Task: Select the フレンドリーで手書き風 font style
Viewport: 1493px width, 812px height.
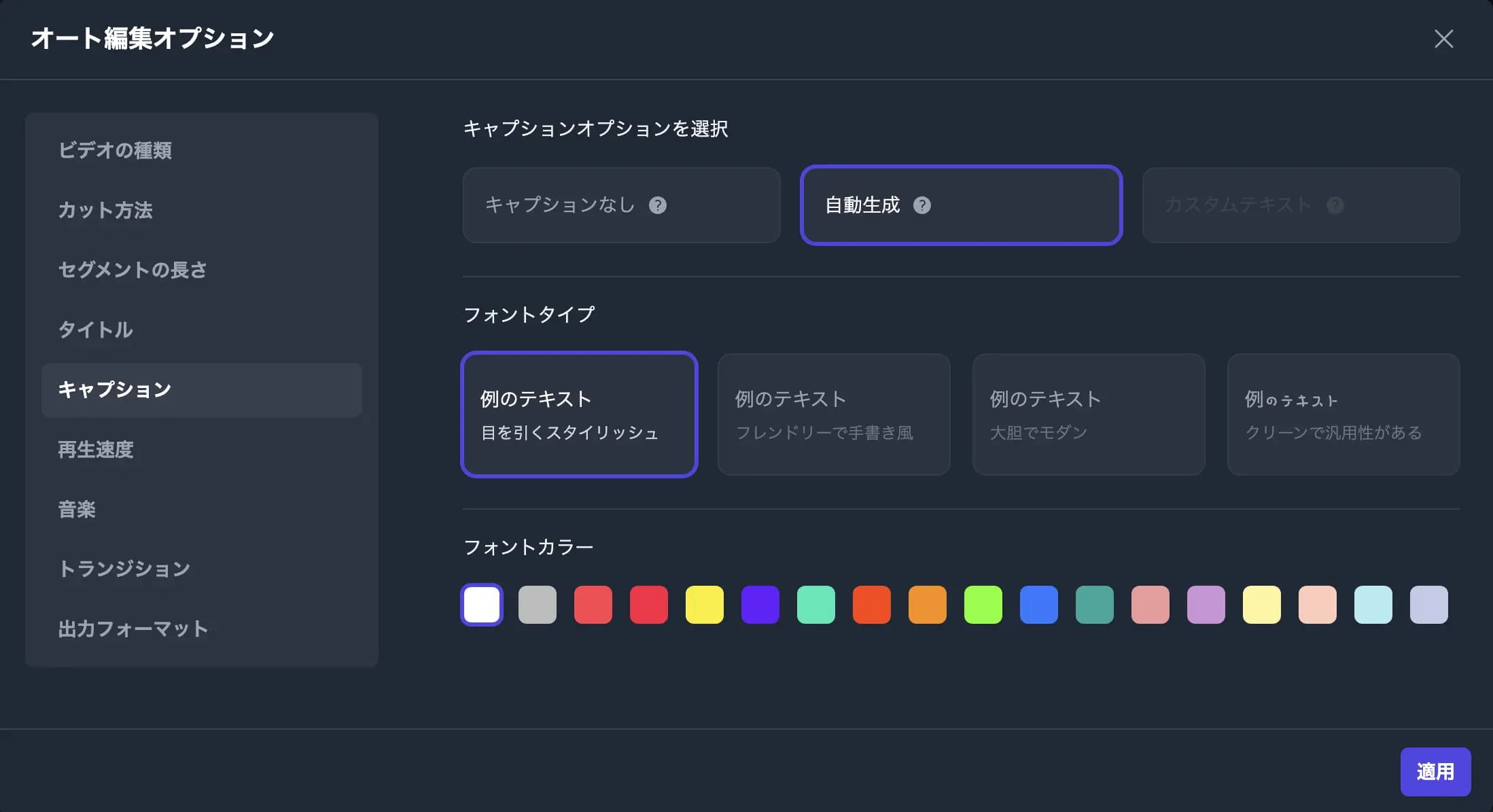Action: (x=833, y=414)
